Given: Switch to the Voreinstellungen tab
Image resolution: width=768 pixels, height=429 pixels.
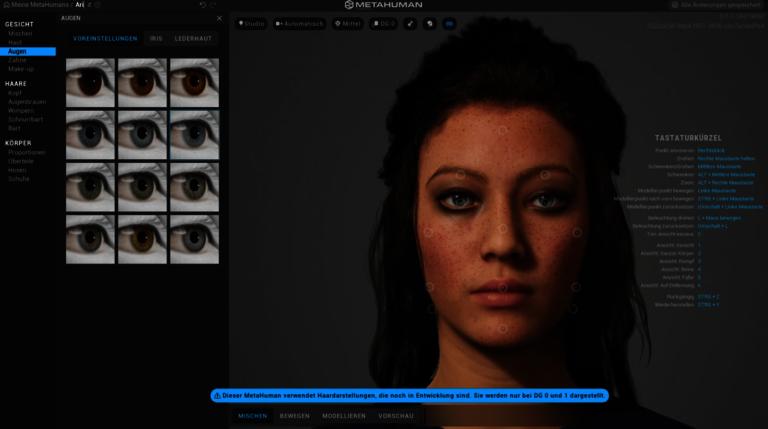Looking at the screenshot, I should click(x=105, y=39).
